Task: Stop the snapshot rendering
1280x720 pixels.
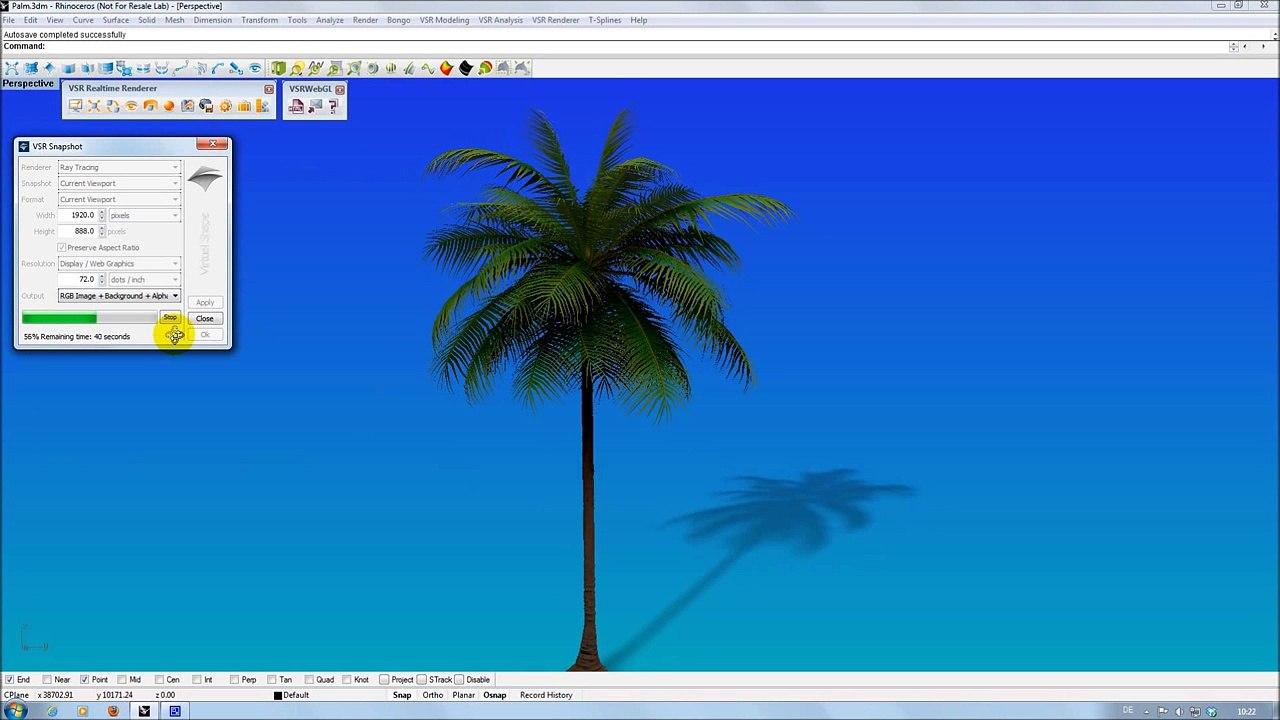Action: tap(170, 318)
